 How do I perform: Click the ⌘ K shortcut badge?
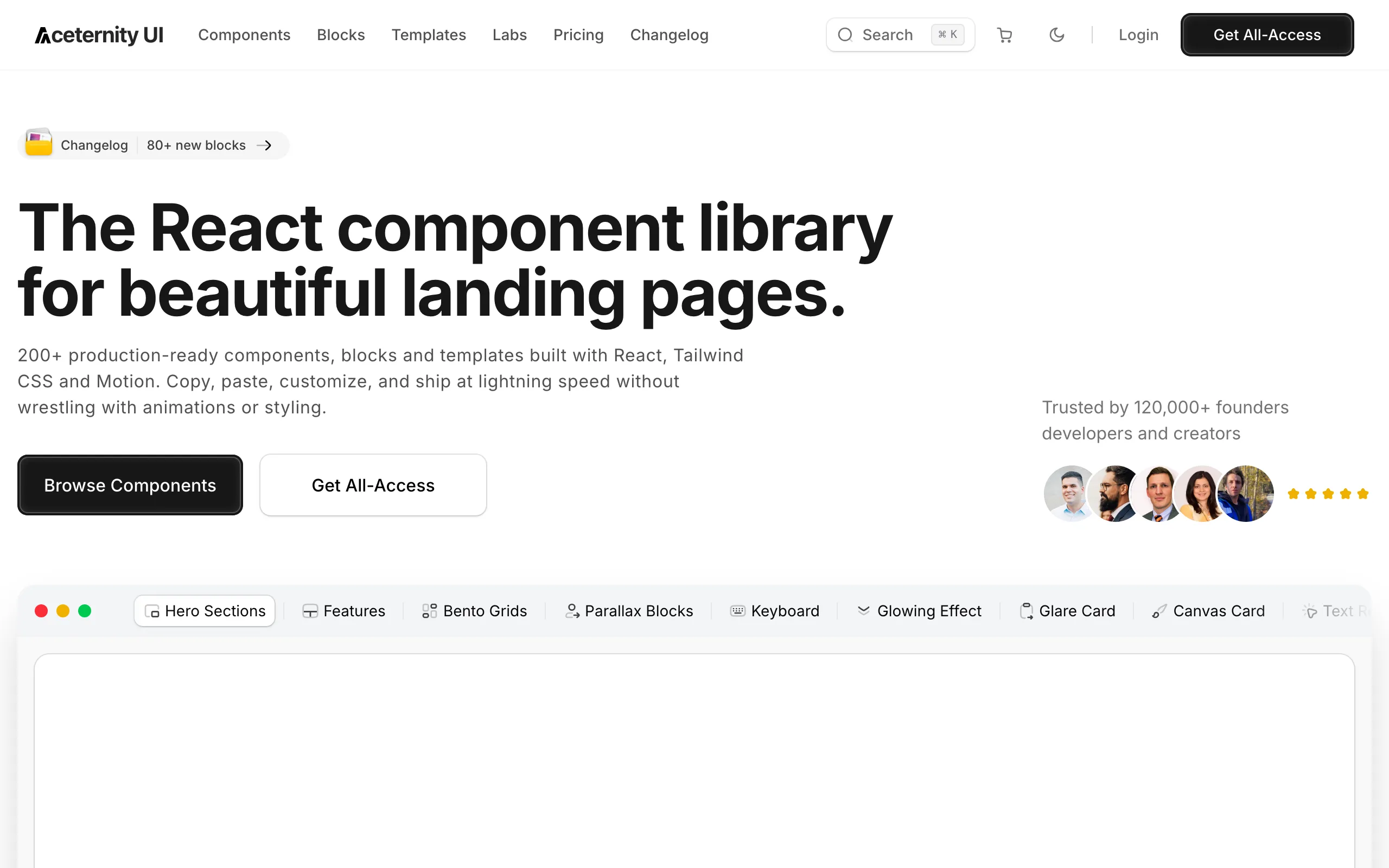coord(948,34)
